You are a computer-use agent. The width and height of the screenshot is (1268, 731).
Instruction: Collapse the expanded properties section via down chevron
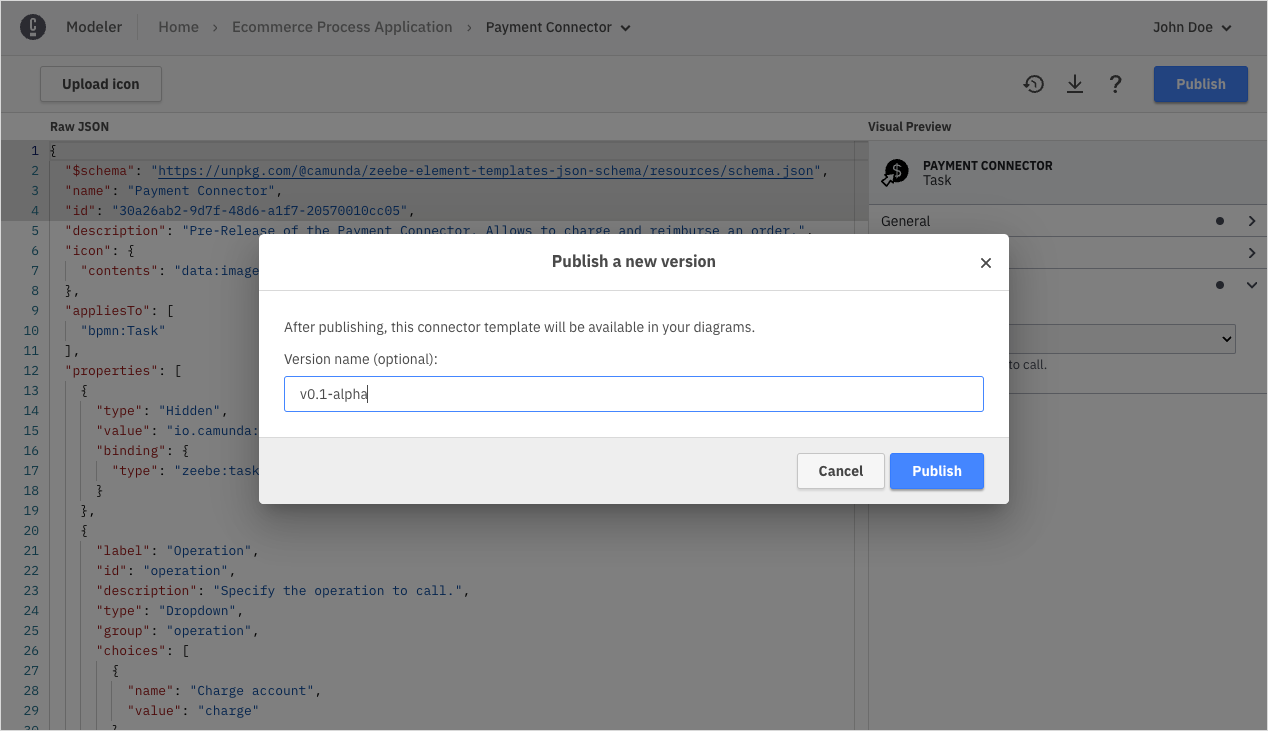coord(1251,284)
